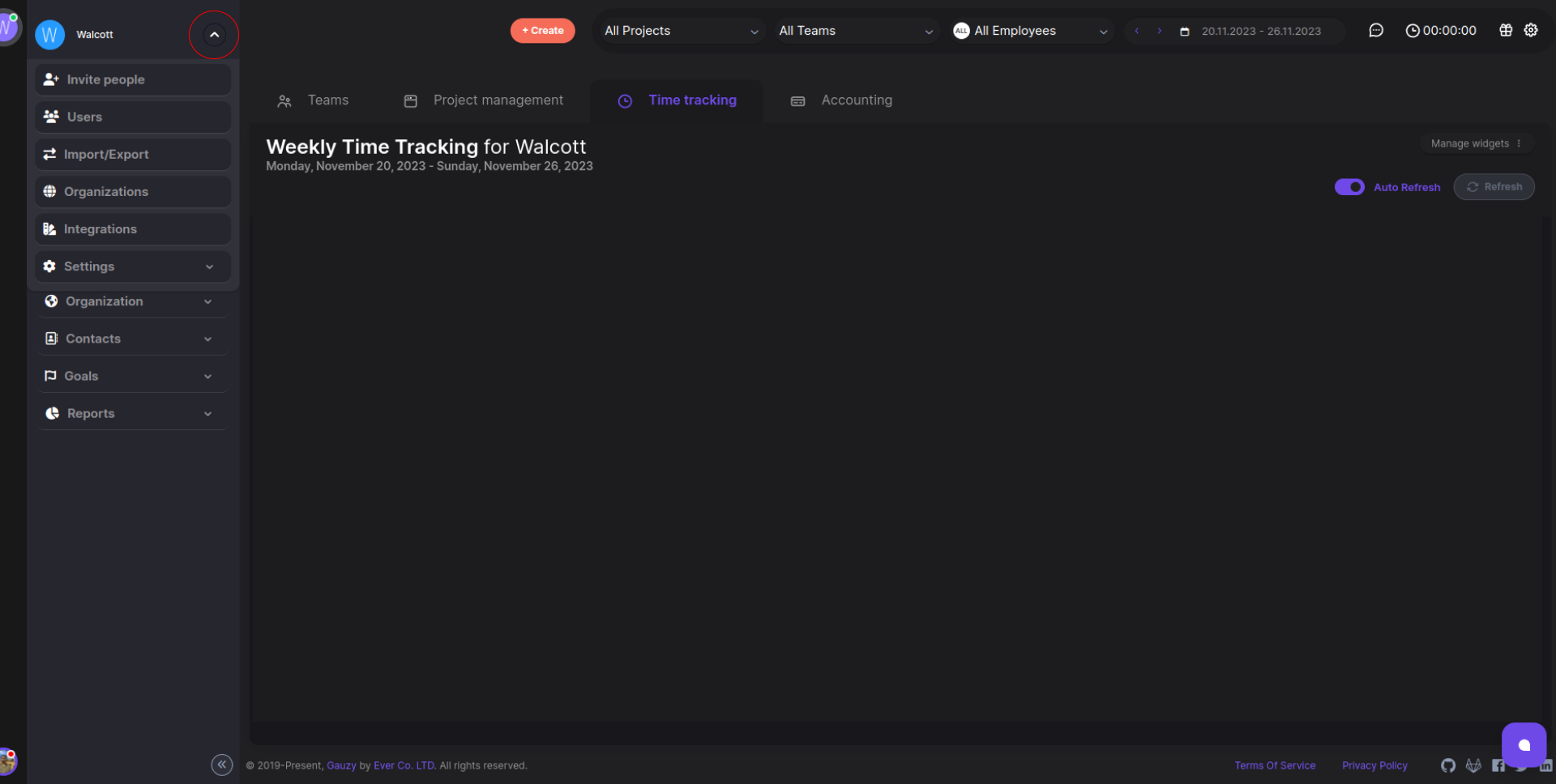1556x784 pixels.
Task: Open the All Employees dropdown
Action: pyautogui.click(x=1030, y=31)
